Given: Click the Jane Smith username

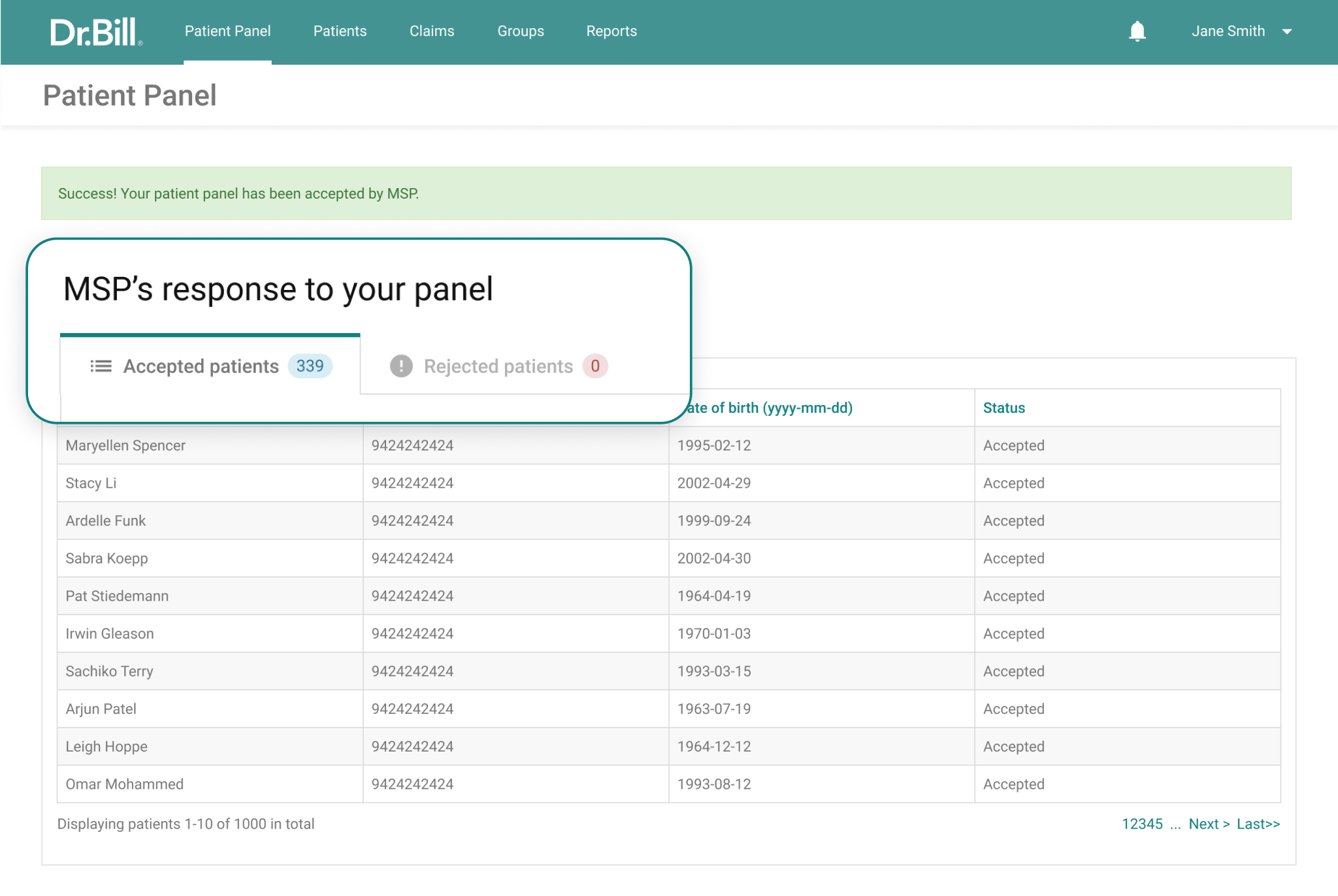Looking at the screenshot, I should pos(1228,31).
